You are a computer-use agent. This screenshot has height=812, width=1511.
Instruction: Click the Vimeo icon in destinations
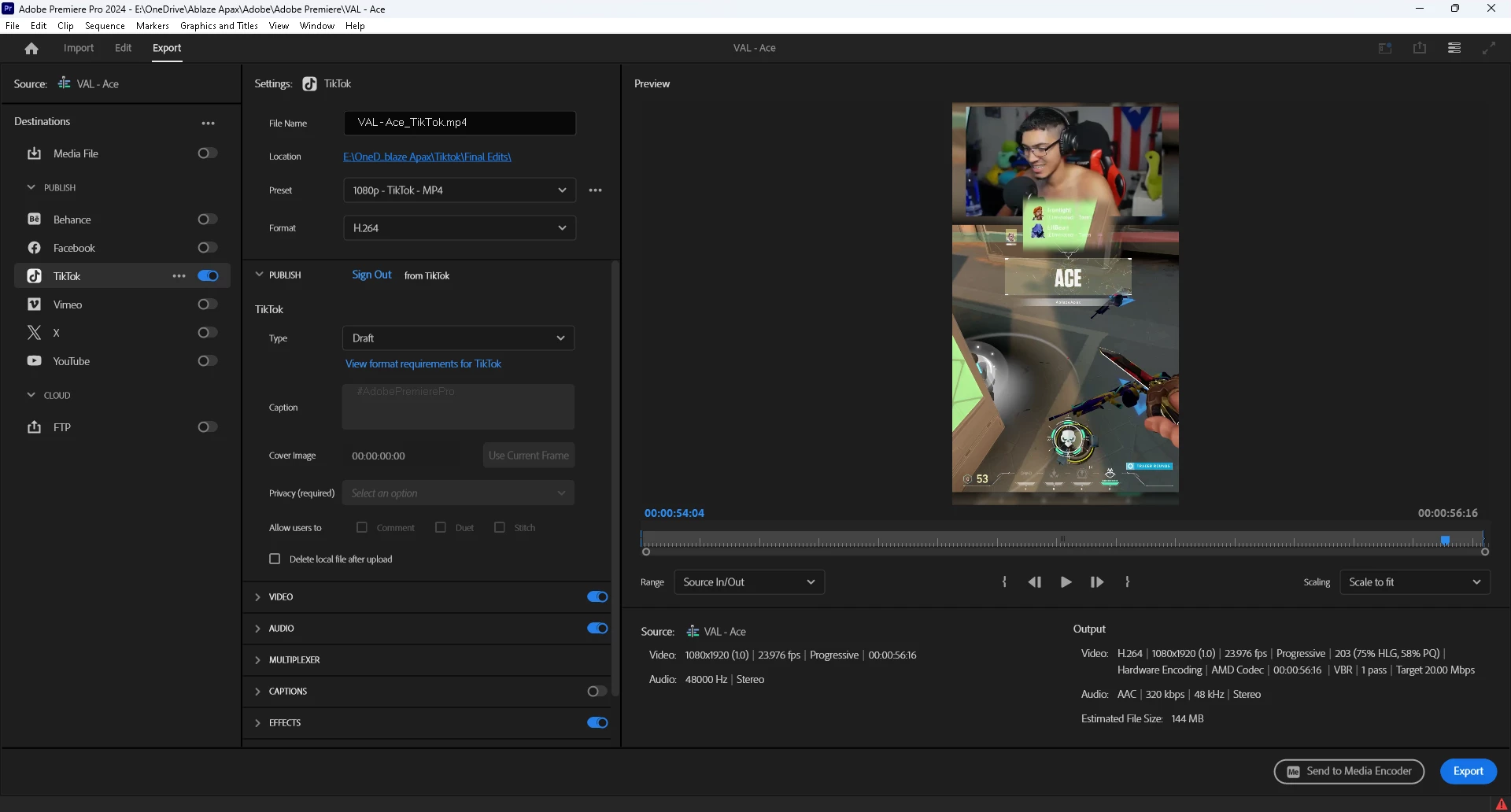pos(34,304)
